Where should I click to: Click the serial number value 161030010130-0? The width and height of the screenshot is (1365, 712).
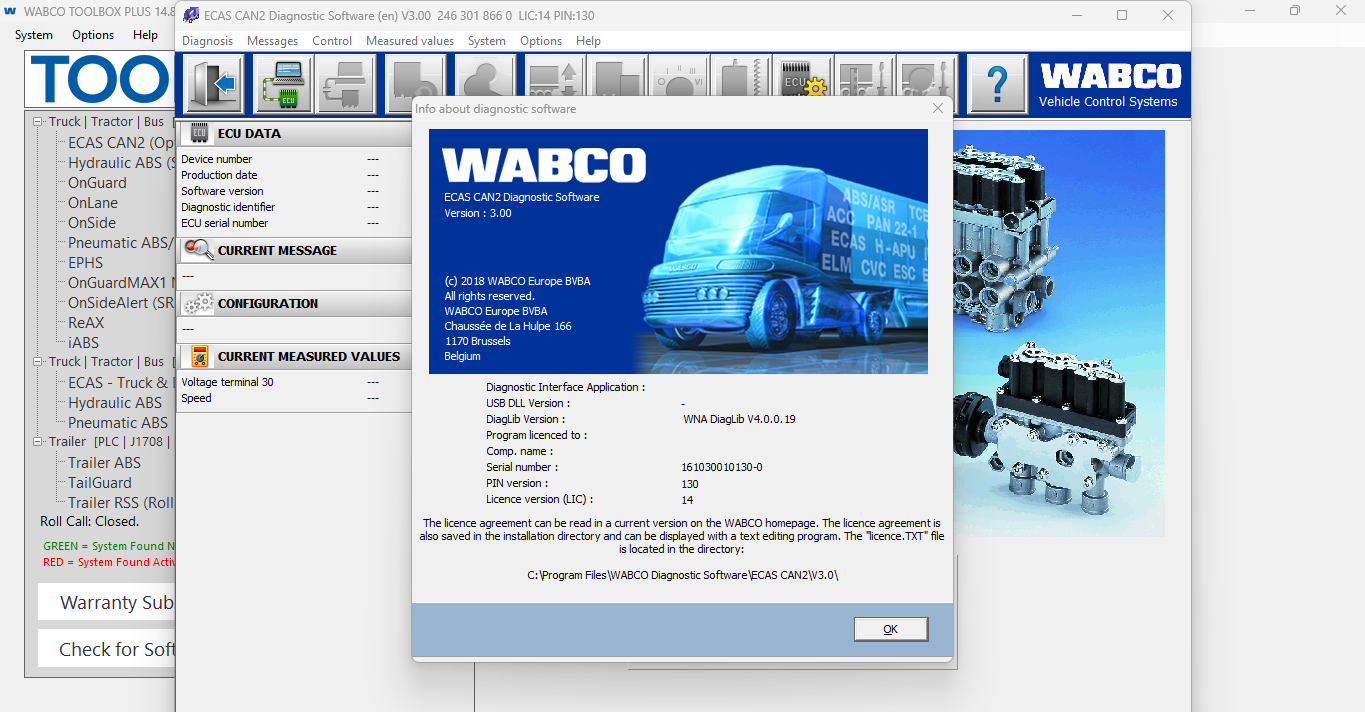tap(722, 467)
